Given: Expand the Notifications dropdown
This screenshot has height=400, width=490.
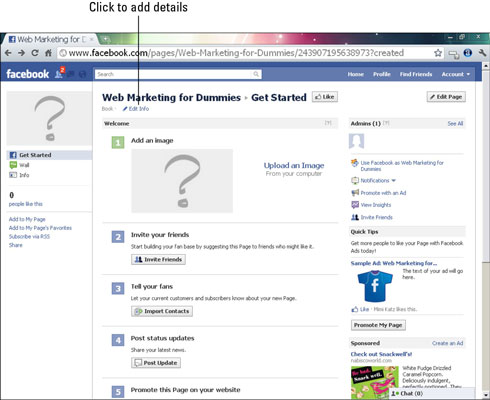Looking at the screenshot, I should tap(374, 180).
